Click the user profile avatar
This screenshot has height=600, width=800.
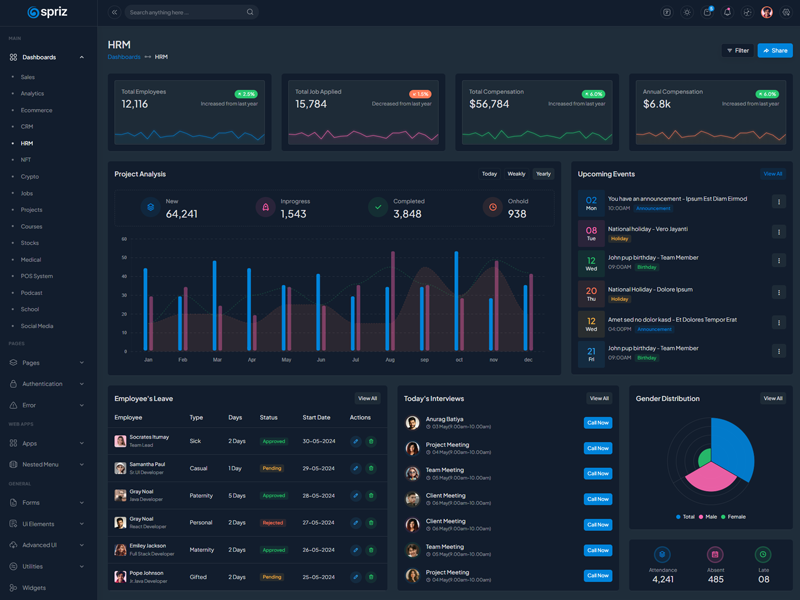pyautogui.click(x=767, y=12)
